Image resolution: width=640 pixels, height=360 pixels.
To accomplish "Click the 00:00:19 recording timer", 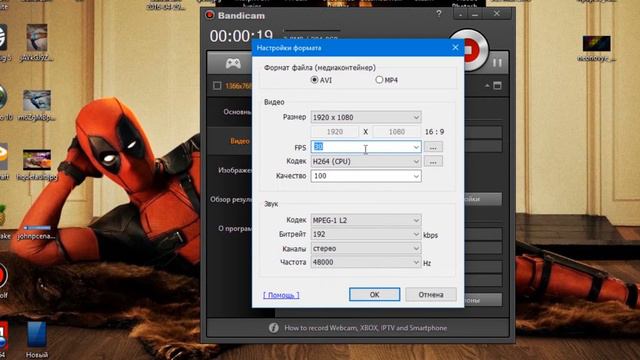I will pyautogui.click(x=241, y=36).
